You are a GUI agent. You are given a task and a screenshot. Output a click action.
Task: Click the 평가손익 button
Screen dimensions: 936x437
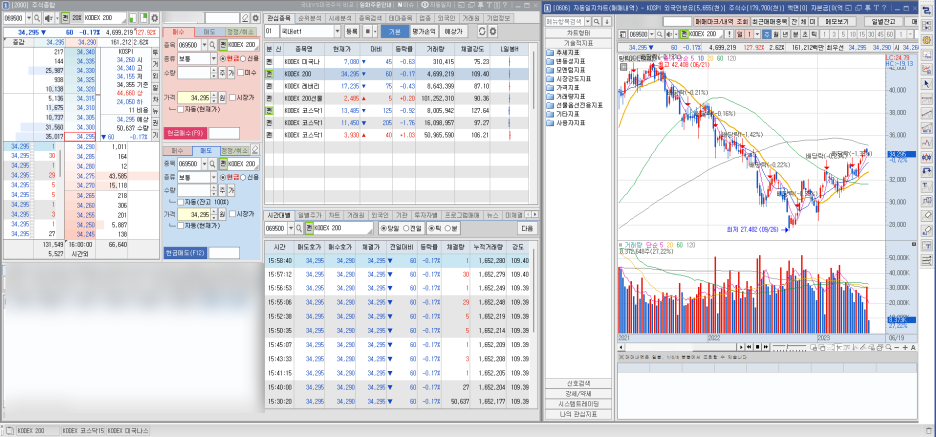(x=426, y=31)
